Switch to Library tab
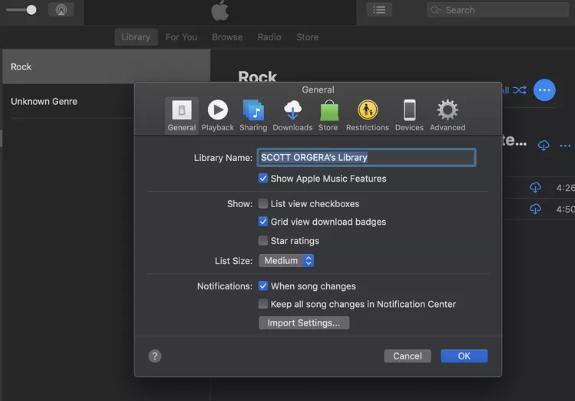Screen dimensions: 575x401 coord(136,37)
